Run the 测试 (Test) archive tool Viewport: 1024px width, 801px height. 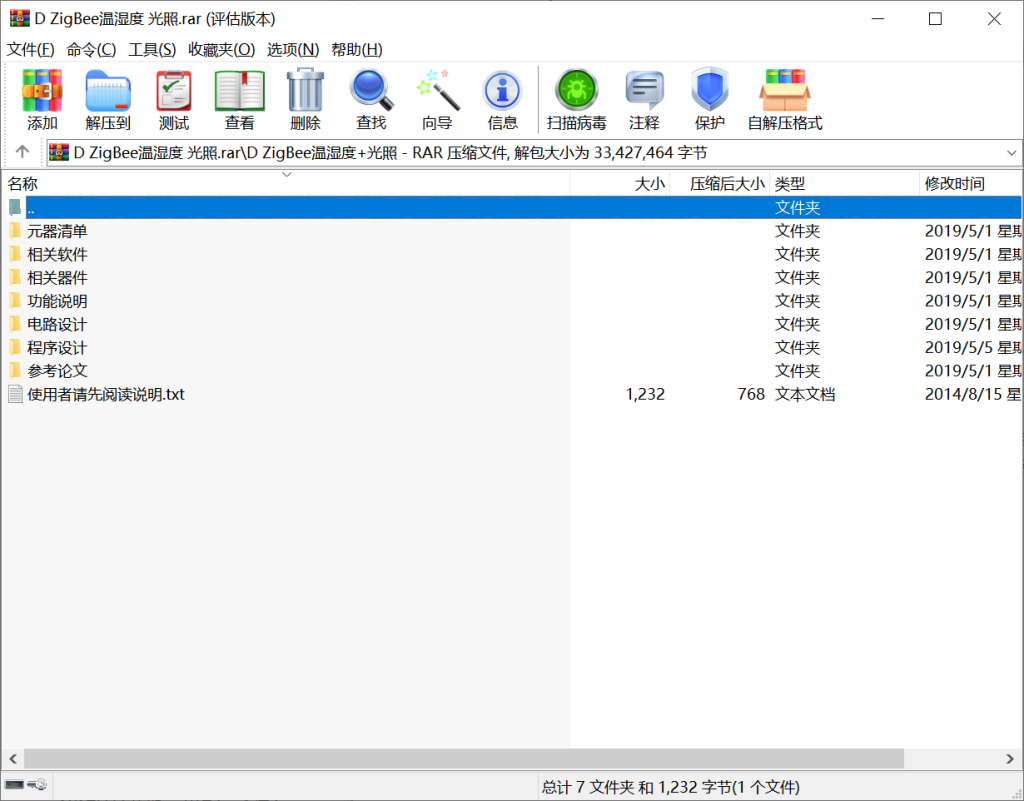click(x=173, y=99)
